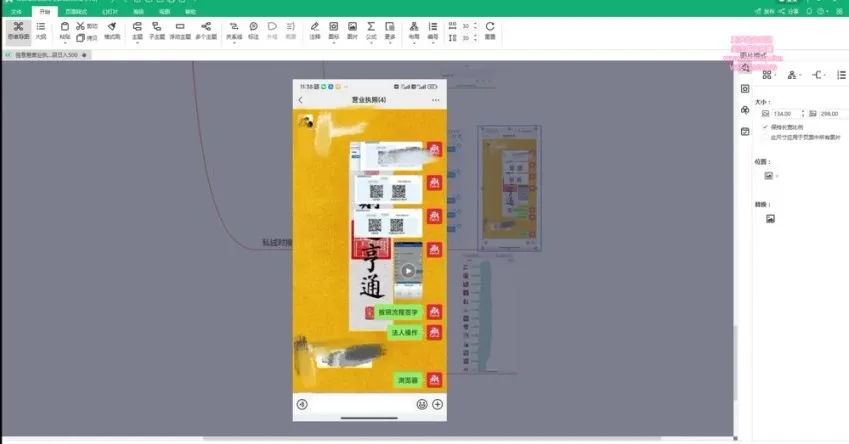Switch to 大纲 outline view
849x444 pixels.
[x=41, y=30]
